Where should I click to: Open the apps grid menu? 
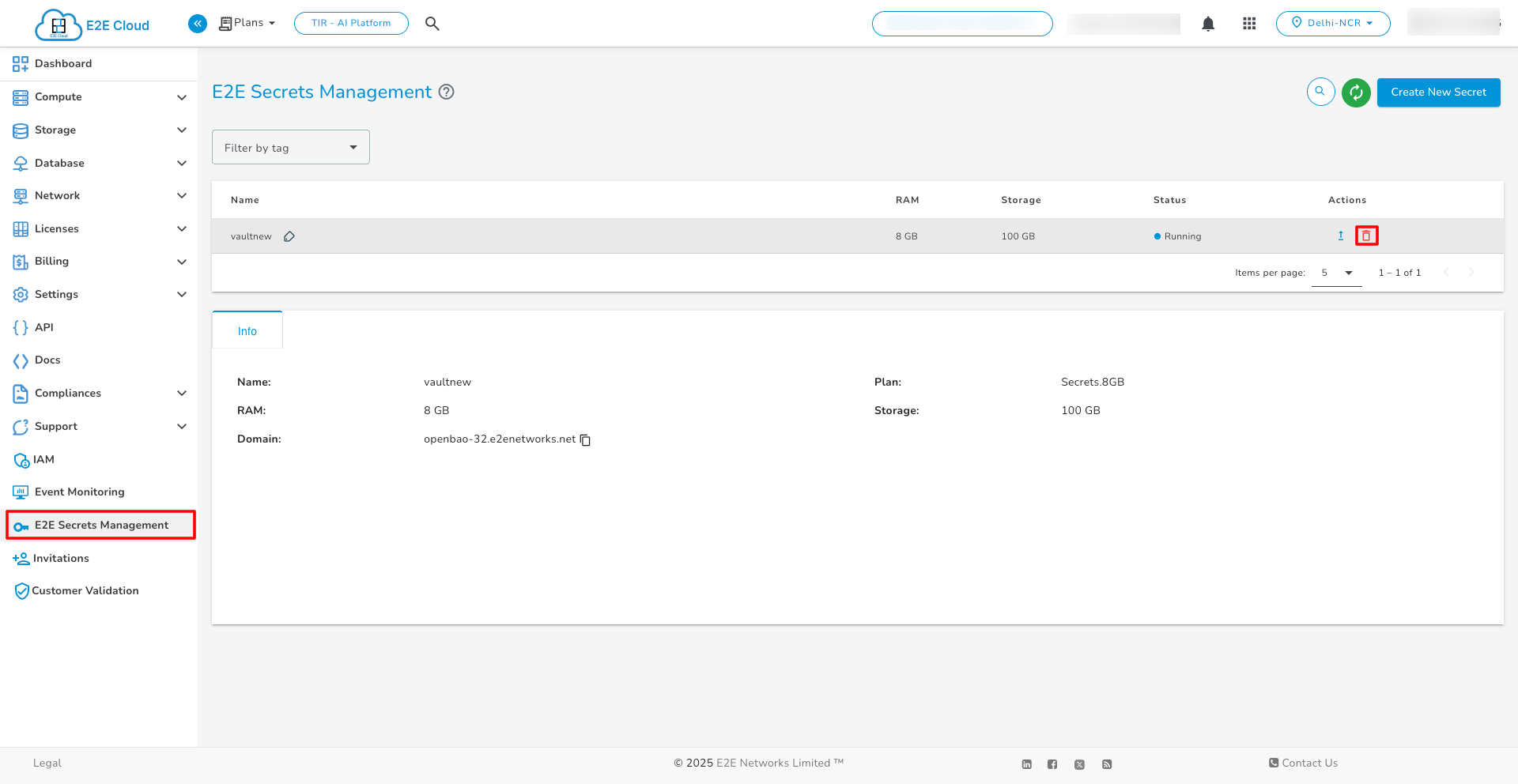[1249, 24]
